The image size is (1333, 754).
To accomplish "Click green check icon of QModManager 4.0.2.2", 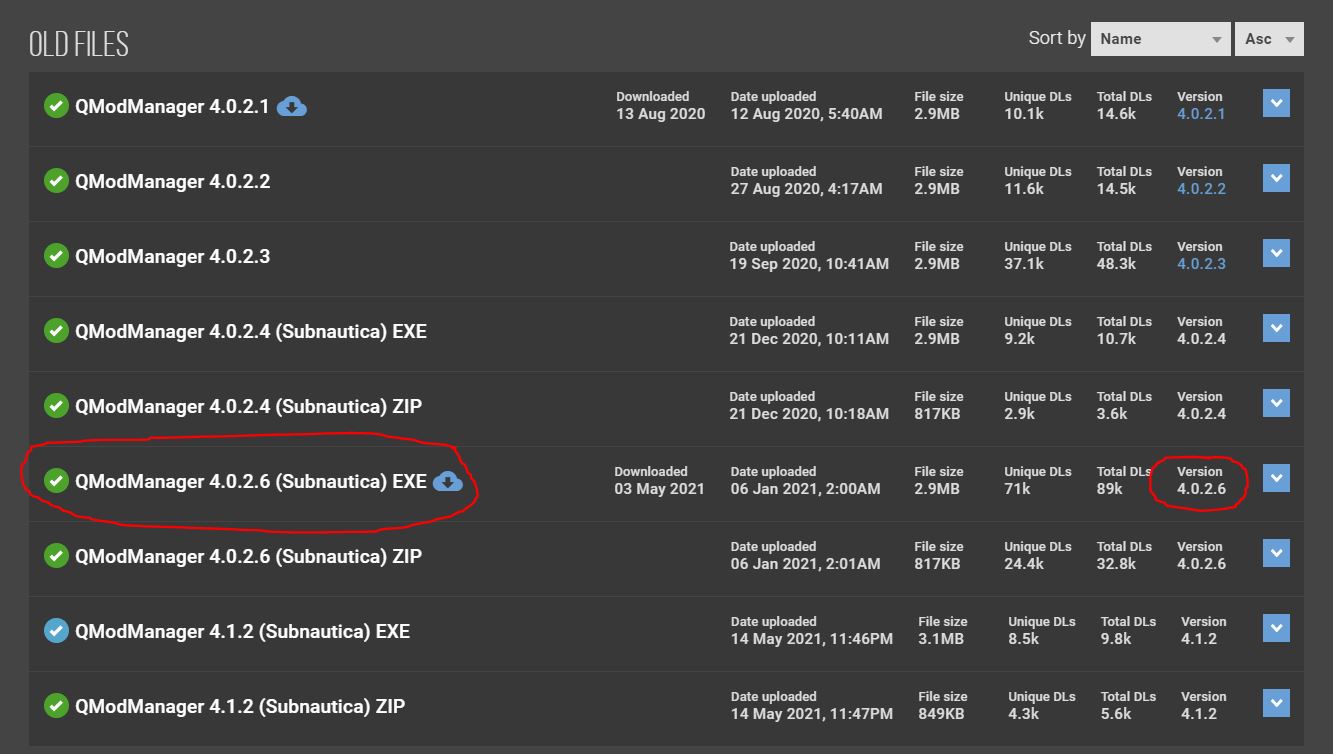I will (x=56, y=181).
